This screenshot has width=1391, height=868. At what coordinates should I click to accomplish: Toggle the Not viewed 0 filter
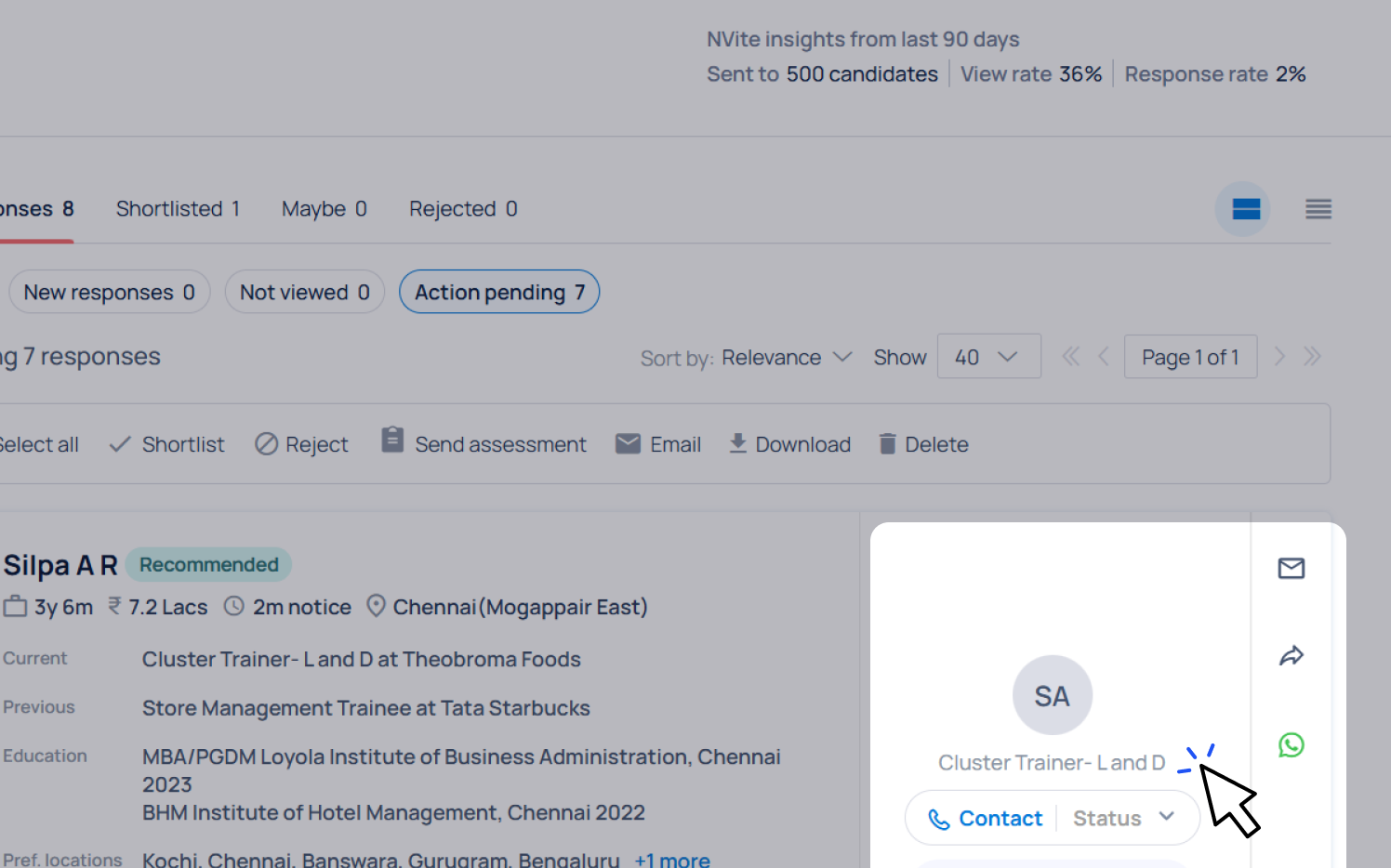pyautogui.click(x=304, y=293)
